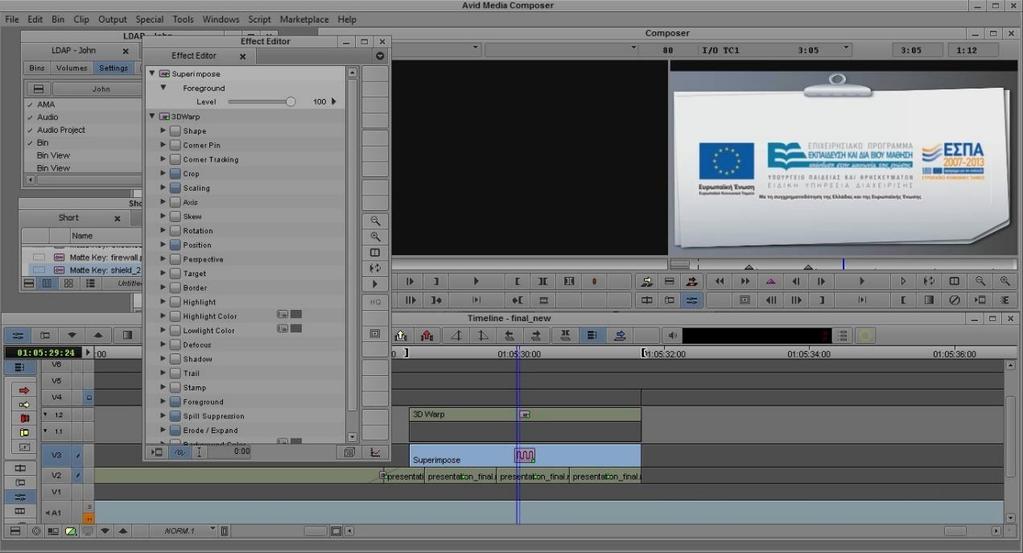Collapse the Foreground parameter group under Superimpose
The height and width of the screenshot is (553, 1023).
pyautogui.click(x=163, y=87)
